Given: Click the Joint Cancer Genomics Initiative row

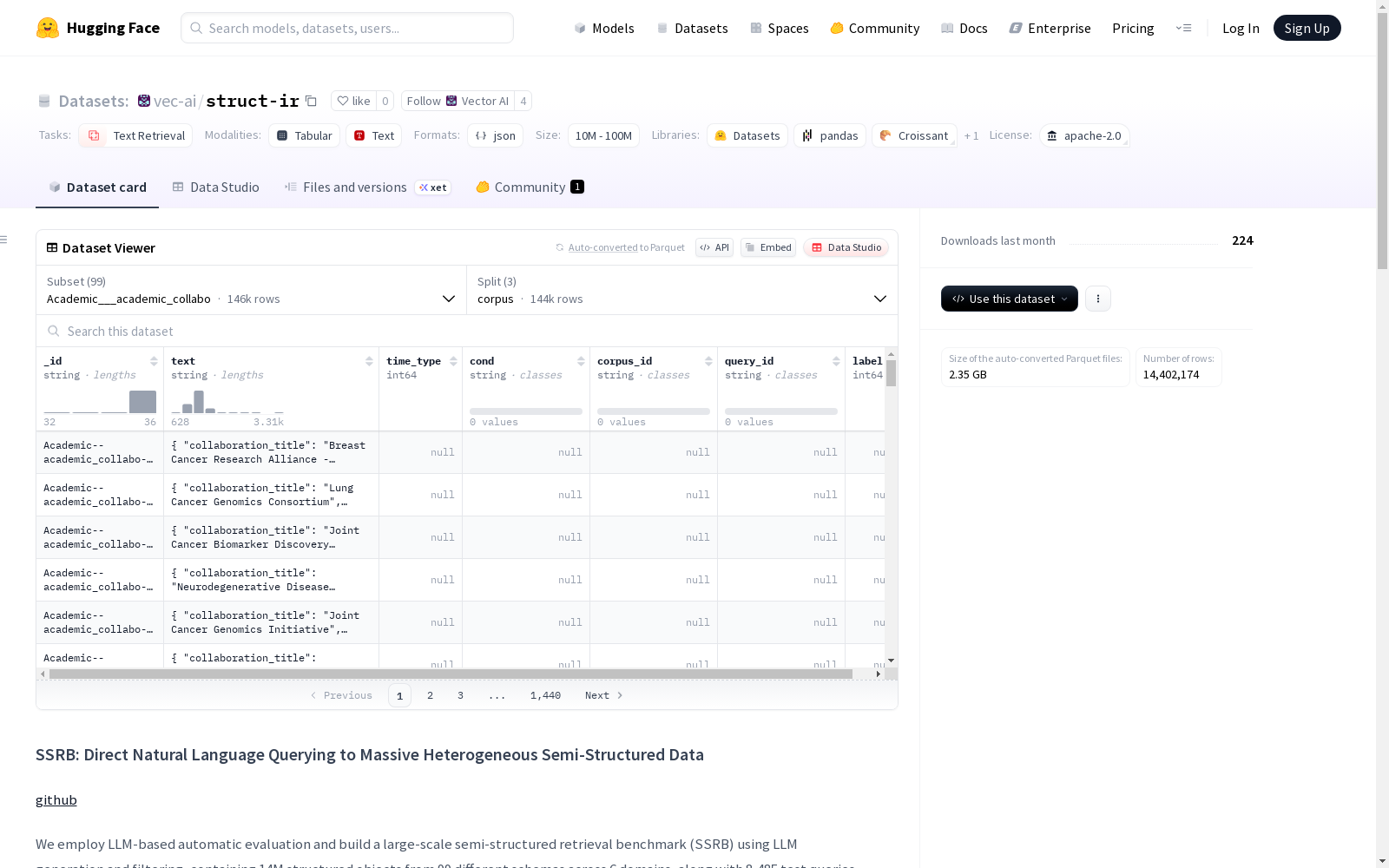Looking at the screenshot, I should click(x=460, y=622).
